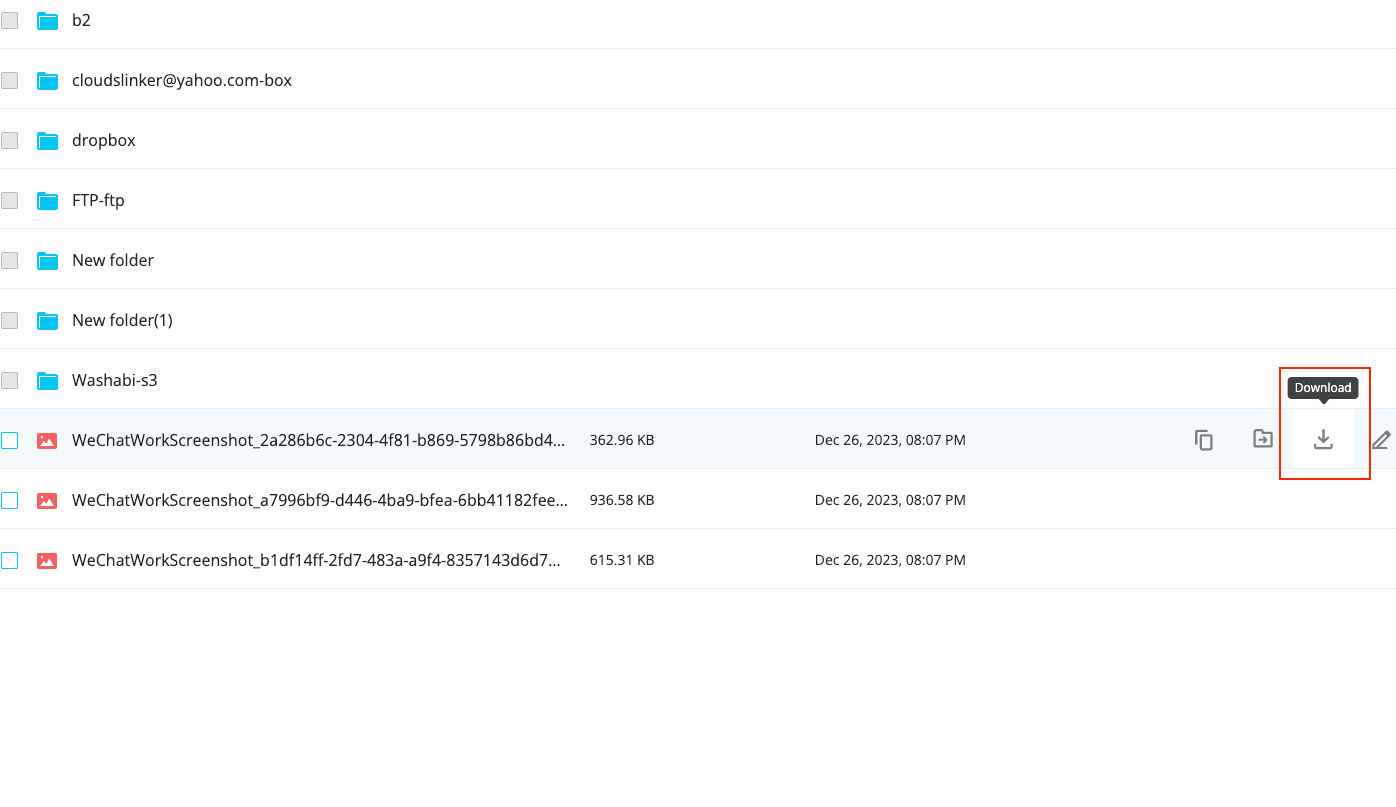Download the WeChatWorkScreenshot_2a286b6c file

pyautogui.click(x=1323, y=440)
